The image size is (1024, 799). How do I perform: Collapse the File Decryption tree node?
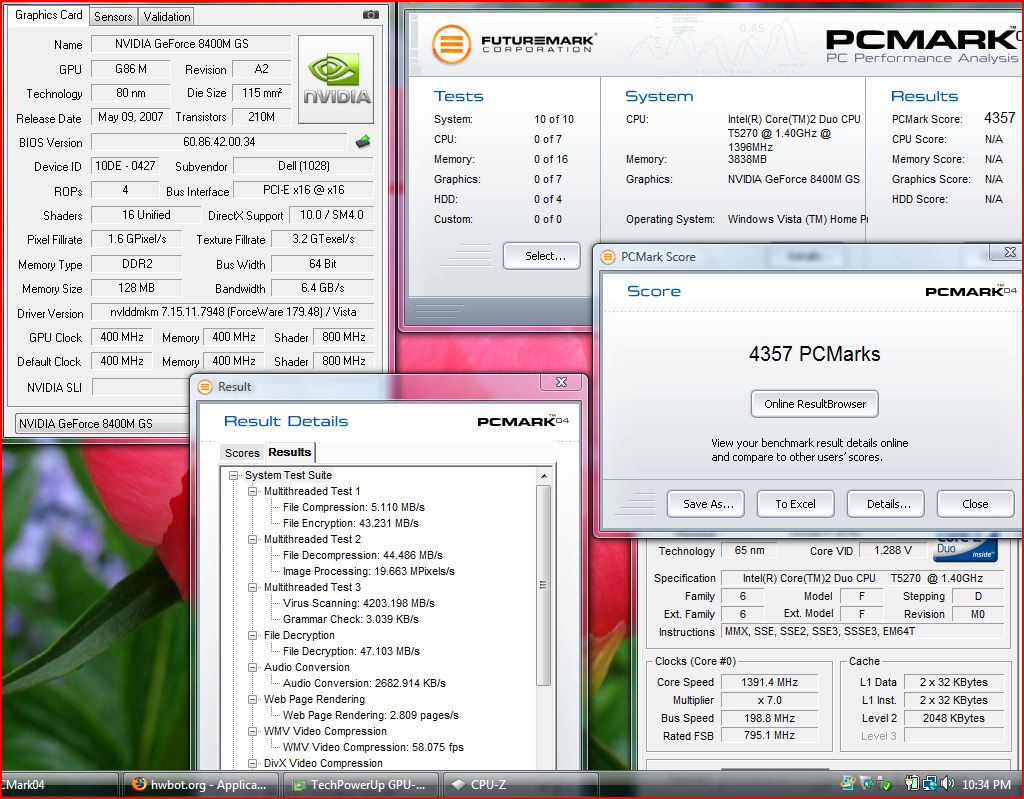pos(252,636)
